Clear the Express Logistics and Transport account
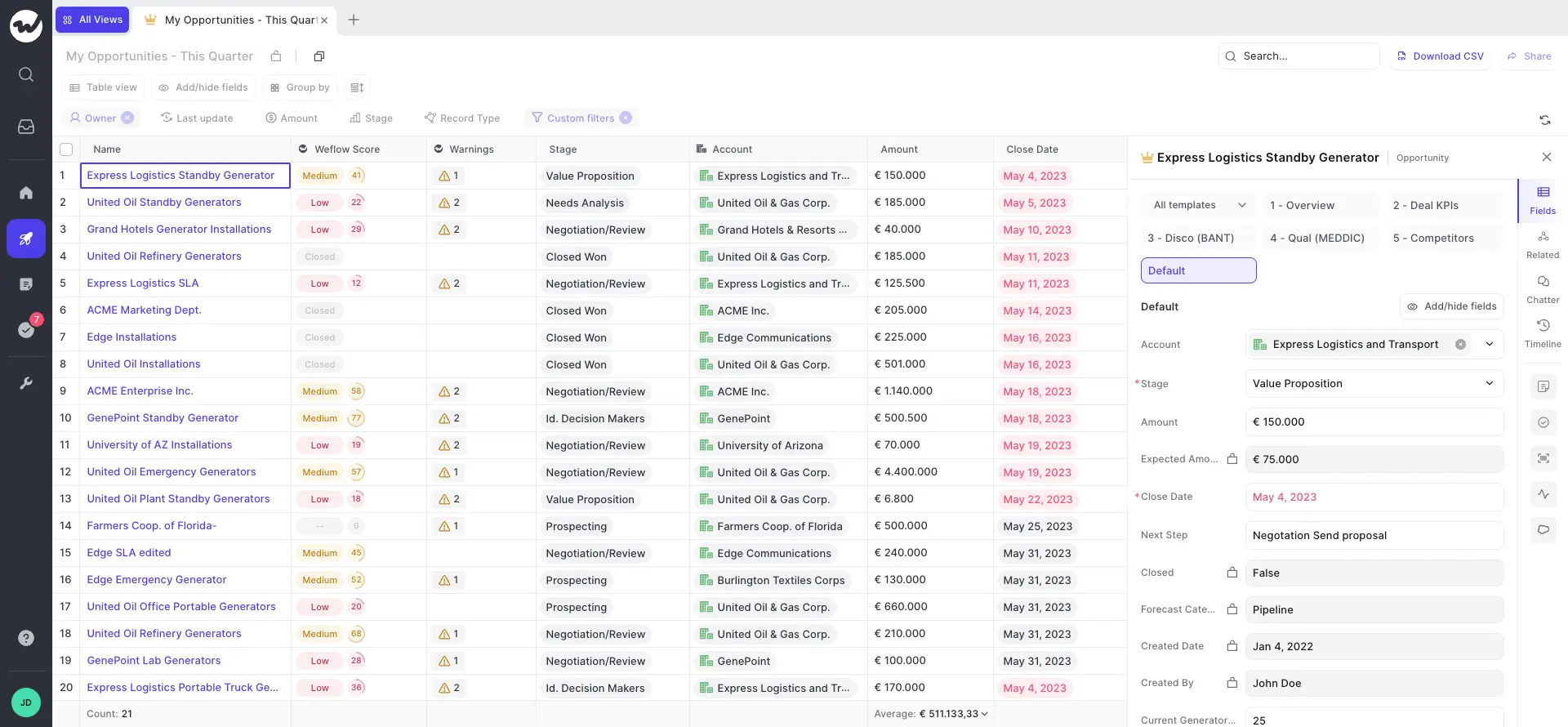 point(1460,345)
